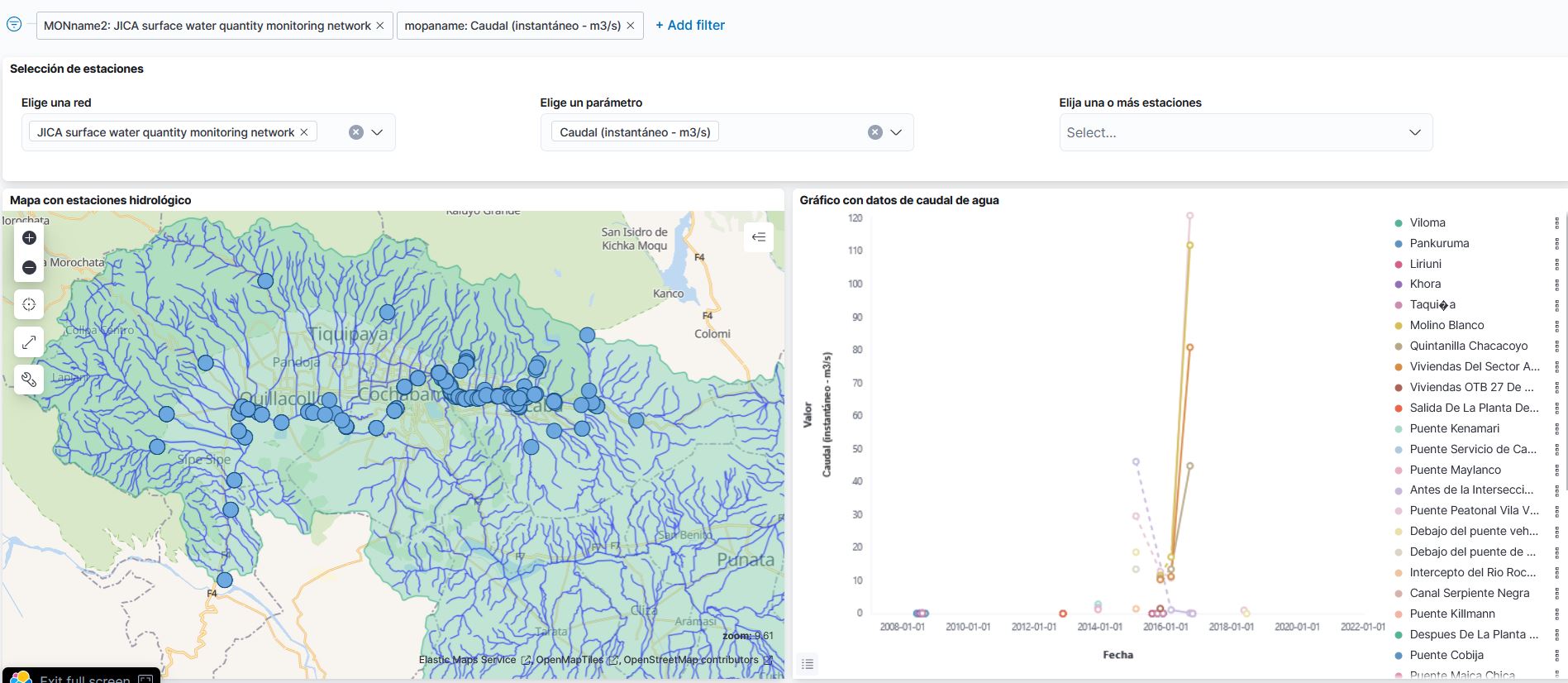1568x683 pixels.
Task: Open OpenMapTiles attribution link
Action: (x=577, y=660)
